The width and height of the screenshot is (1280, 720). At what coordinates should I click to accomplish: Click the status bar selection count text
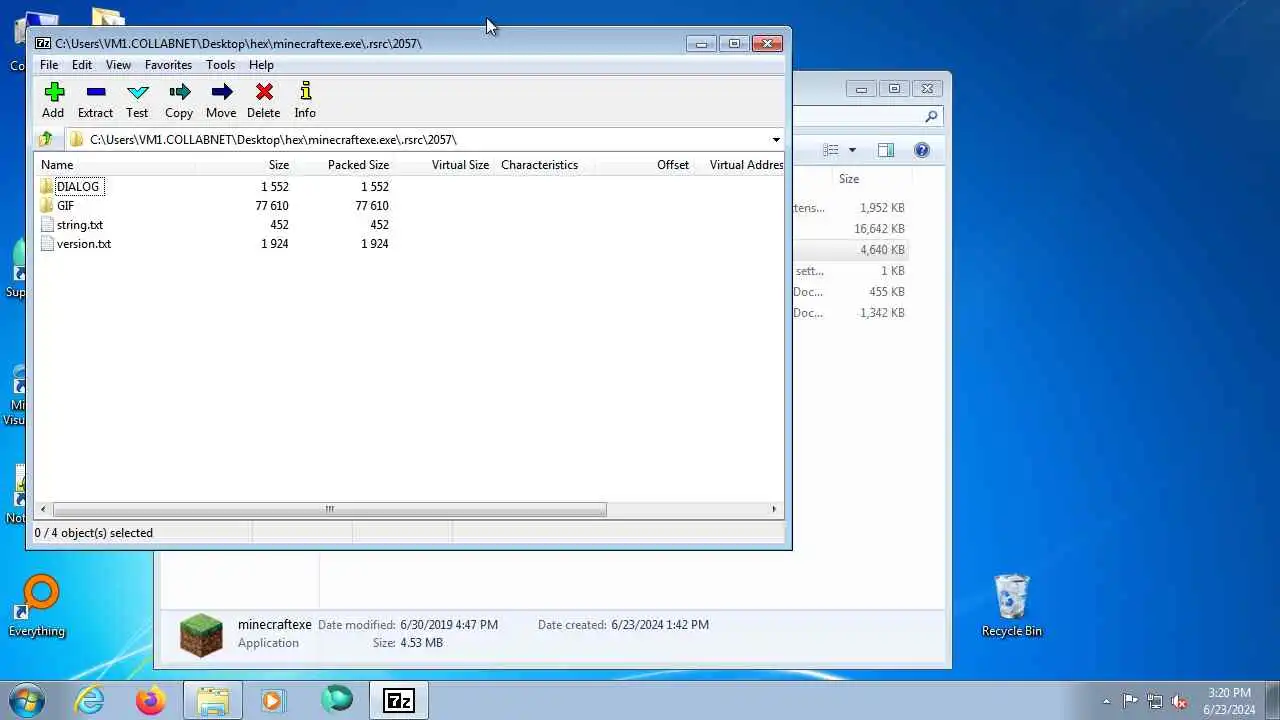(94, 533)
